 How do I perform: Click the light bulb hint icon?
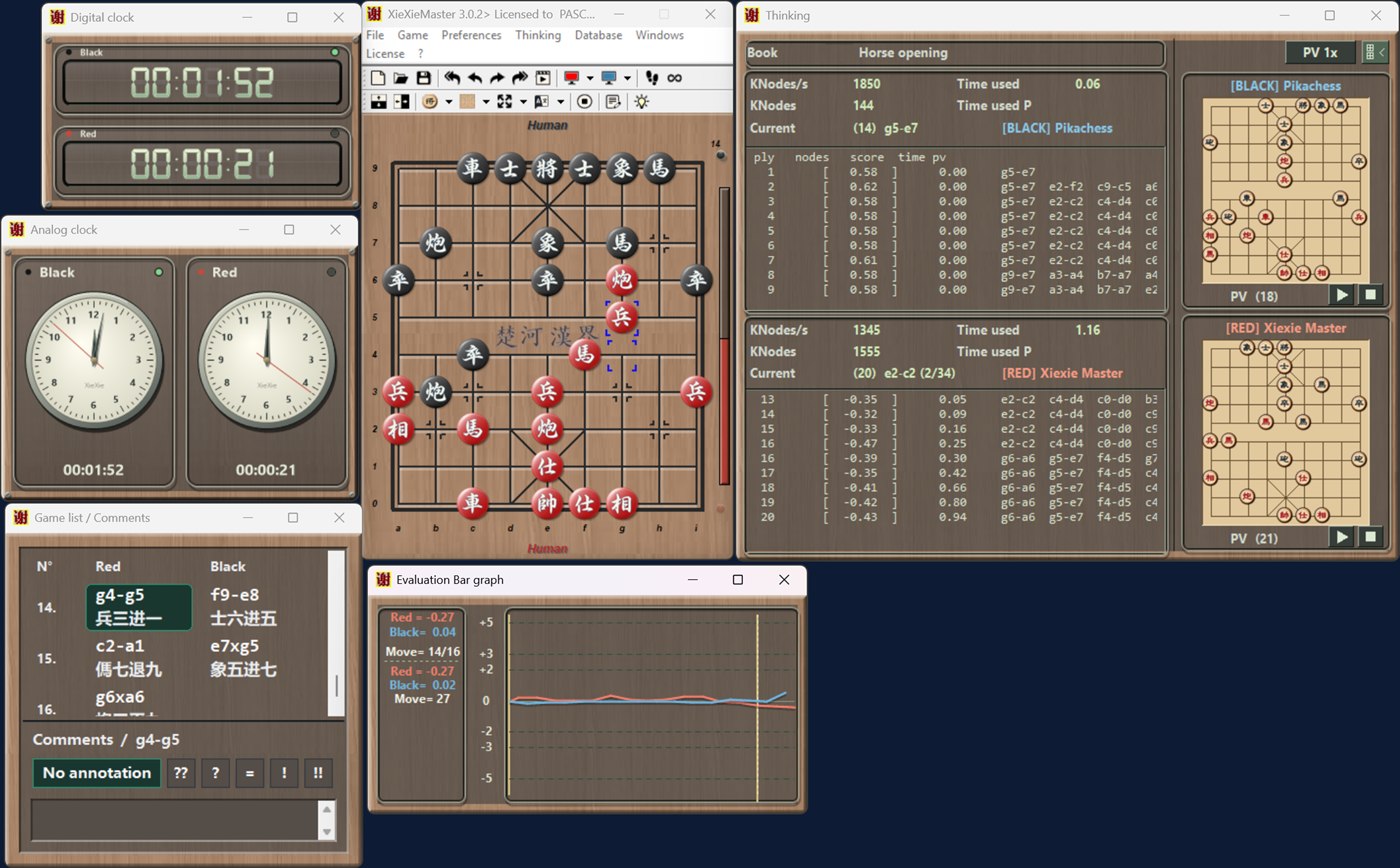click(641, 102)
